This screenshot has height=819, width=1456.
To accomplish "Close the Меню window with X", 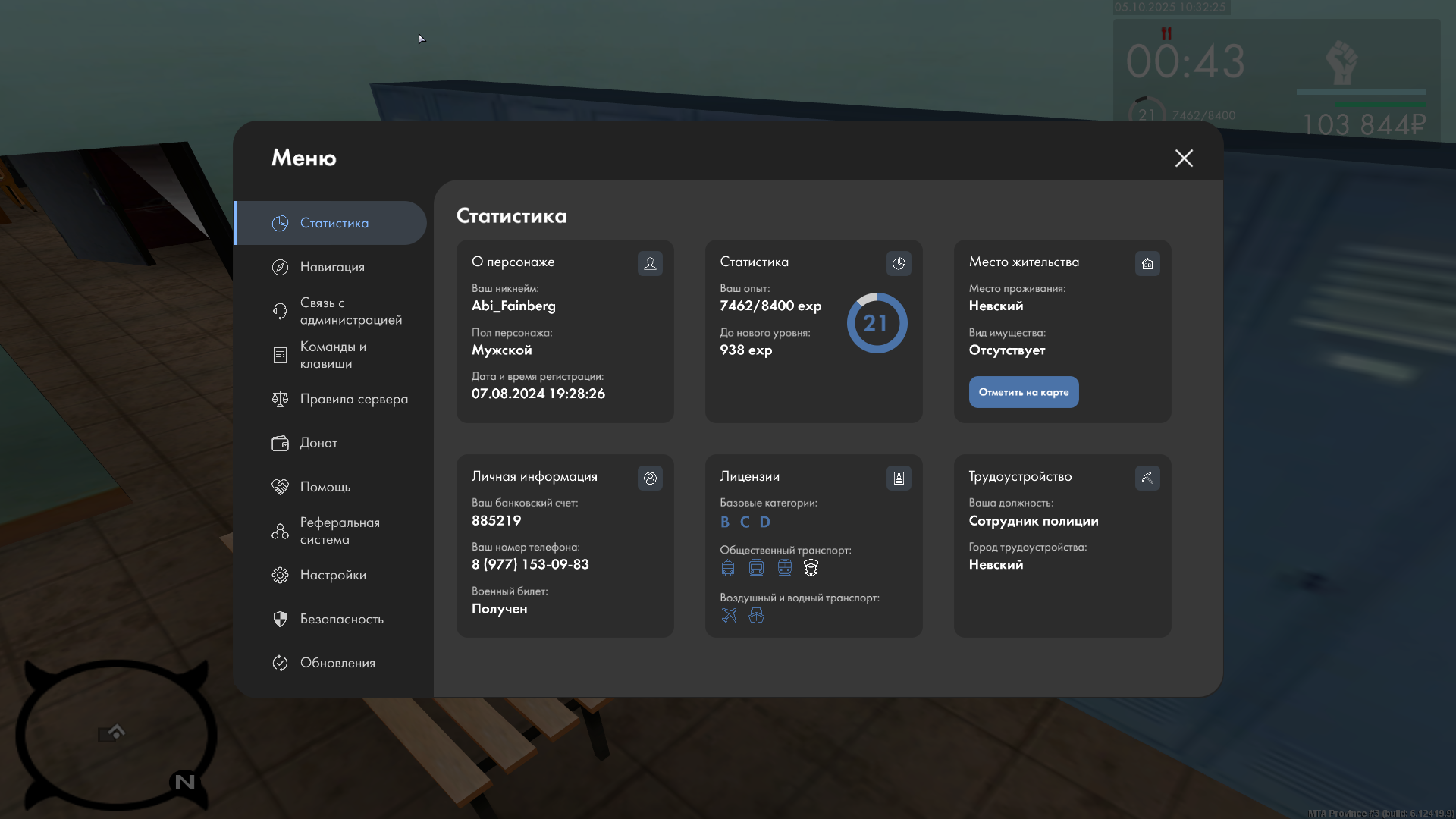I will coord(1184,158).
